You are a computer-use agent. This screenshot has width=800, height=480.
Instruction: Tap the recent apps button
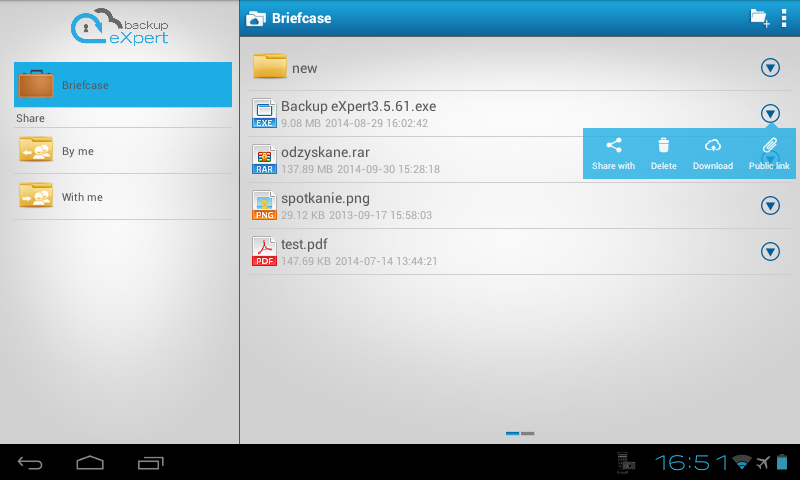tap(151, 463)
